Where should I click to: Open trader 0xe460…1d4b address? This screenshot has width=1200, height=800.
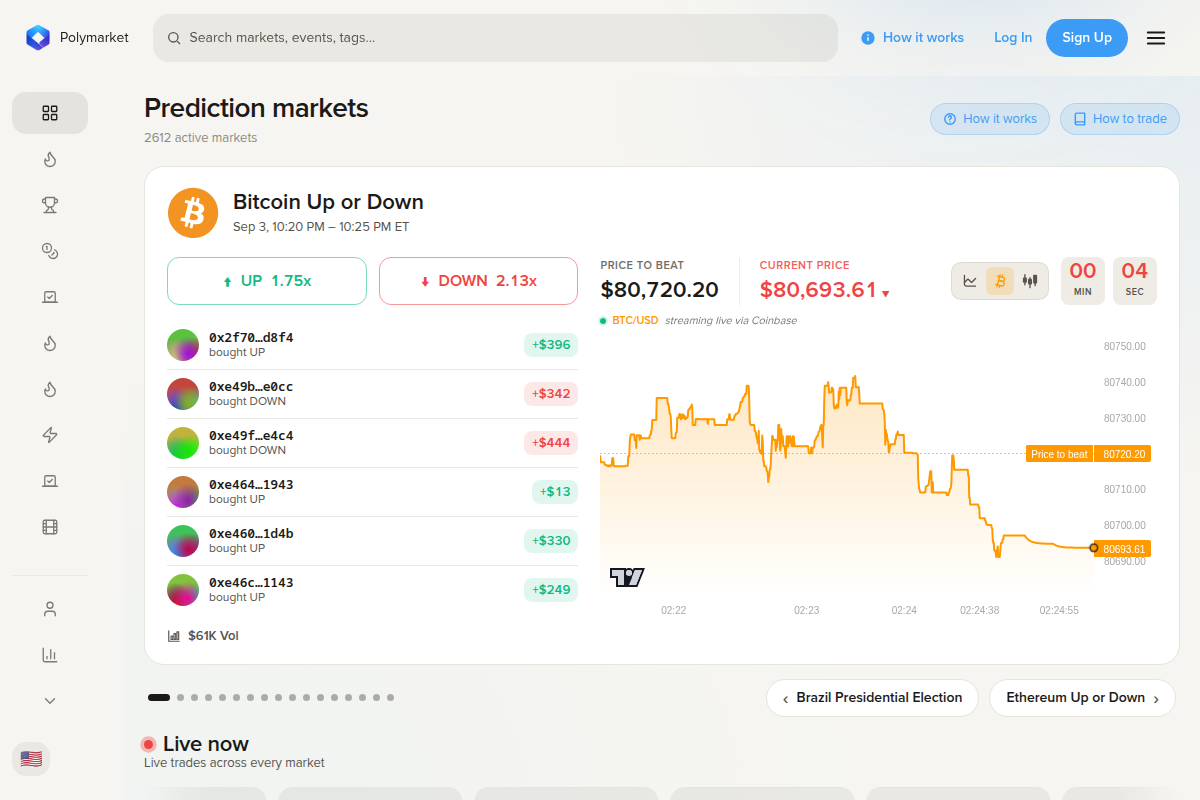(x=251, y=534)
